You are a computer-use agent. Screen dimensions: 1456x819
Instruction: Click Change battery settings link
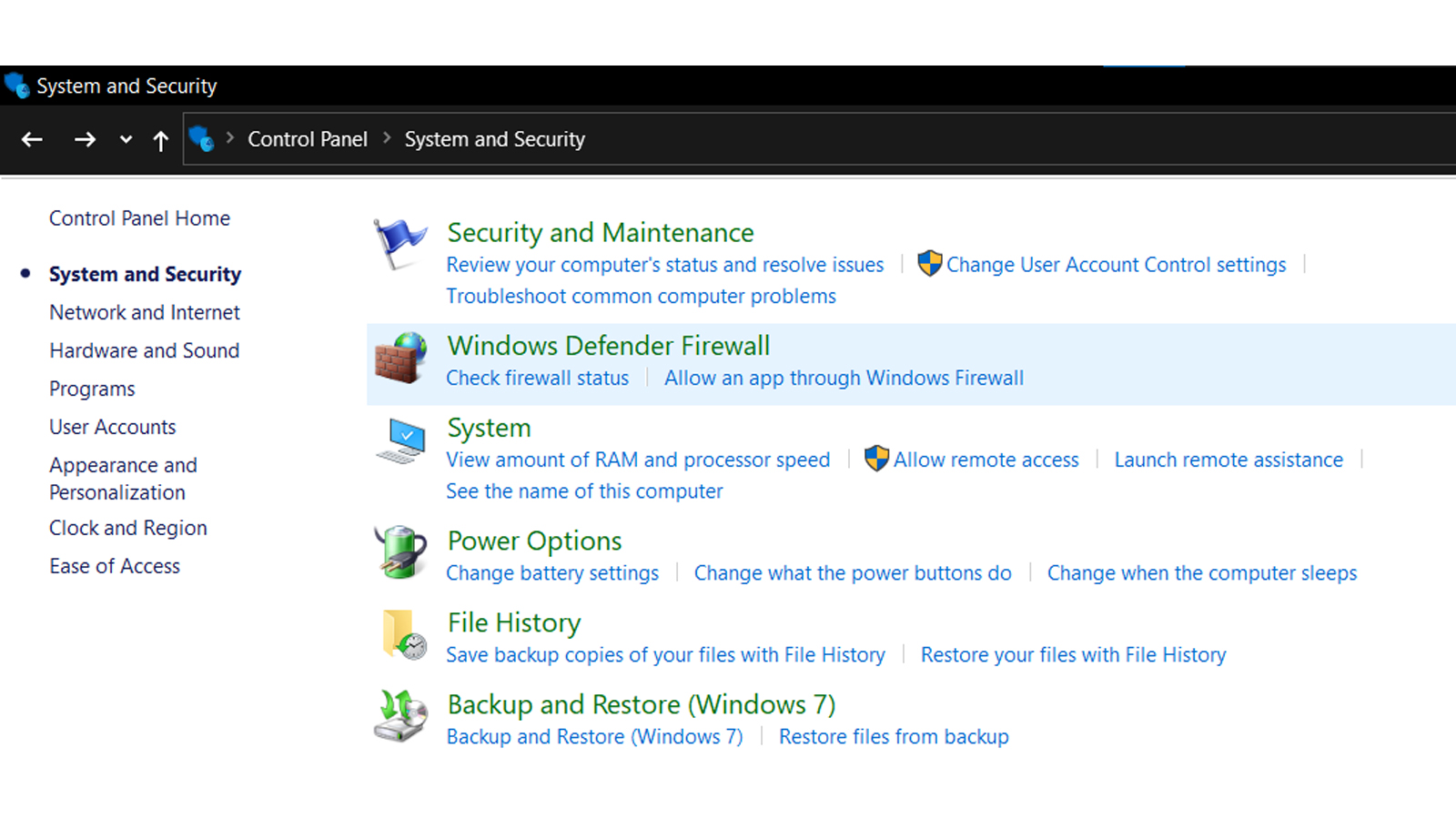point(552,573)
